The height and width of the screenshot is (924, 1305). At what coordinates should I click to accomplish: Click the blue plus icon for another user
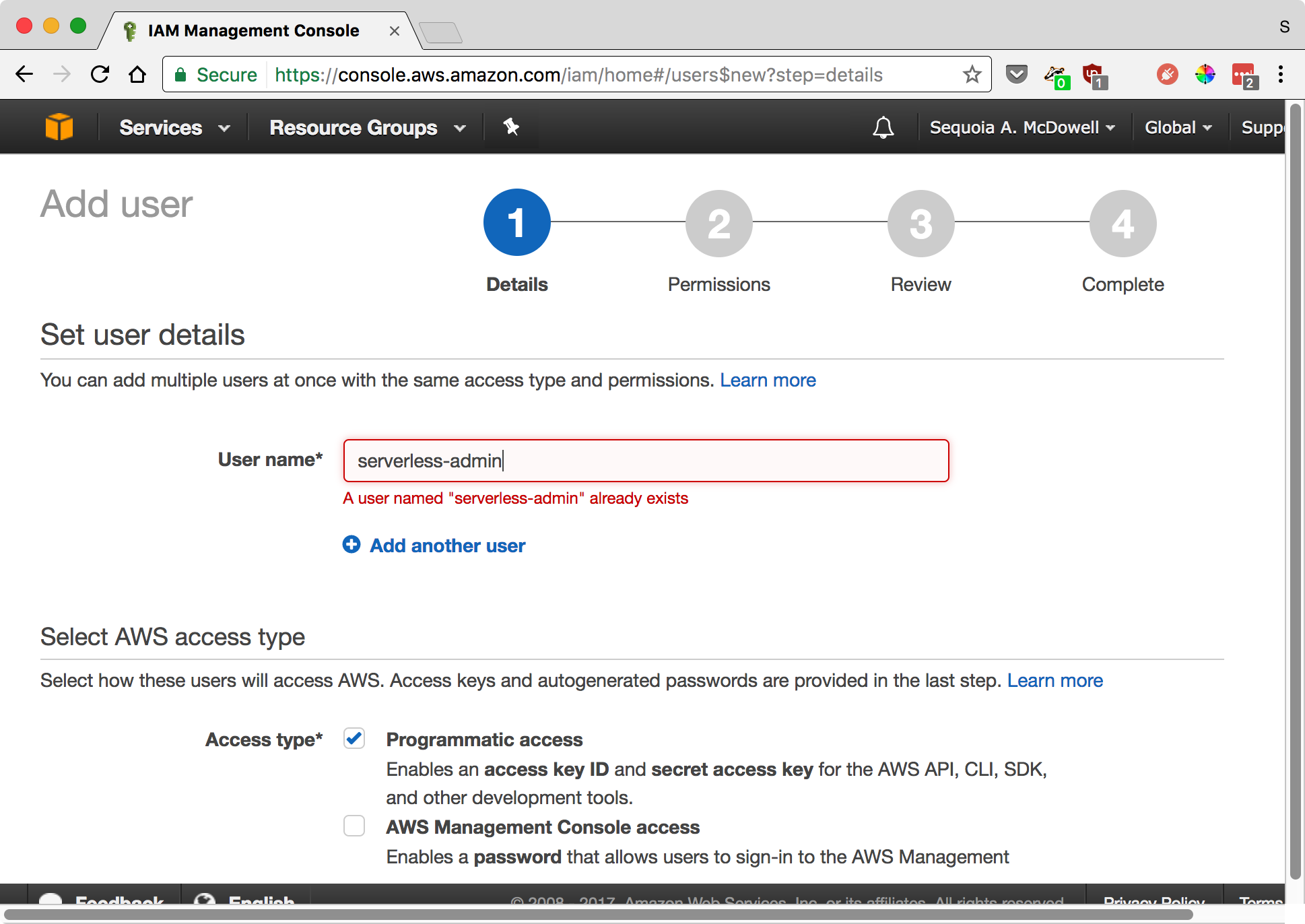coord(352,544)
